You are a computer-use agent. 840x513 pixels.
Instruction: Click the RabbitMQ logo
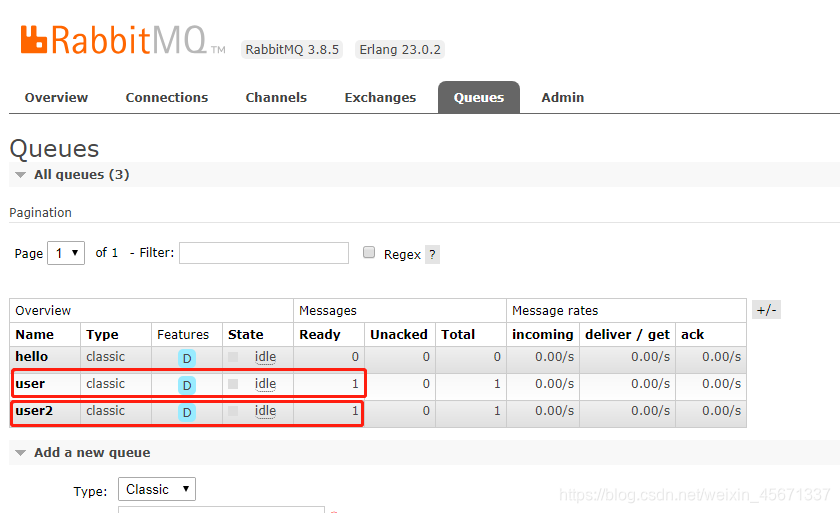tap(123, 40)
